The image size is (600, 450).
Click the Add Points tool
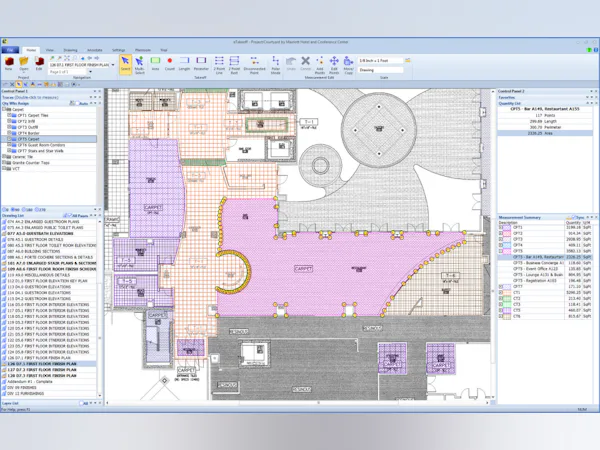click(x=320, y=64)
